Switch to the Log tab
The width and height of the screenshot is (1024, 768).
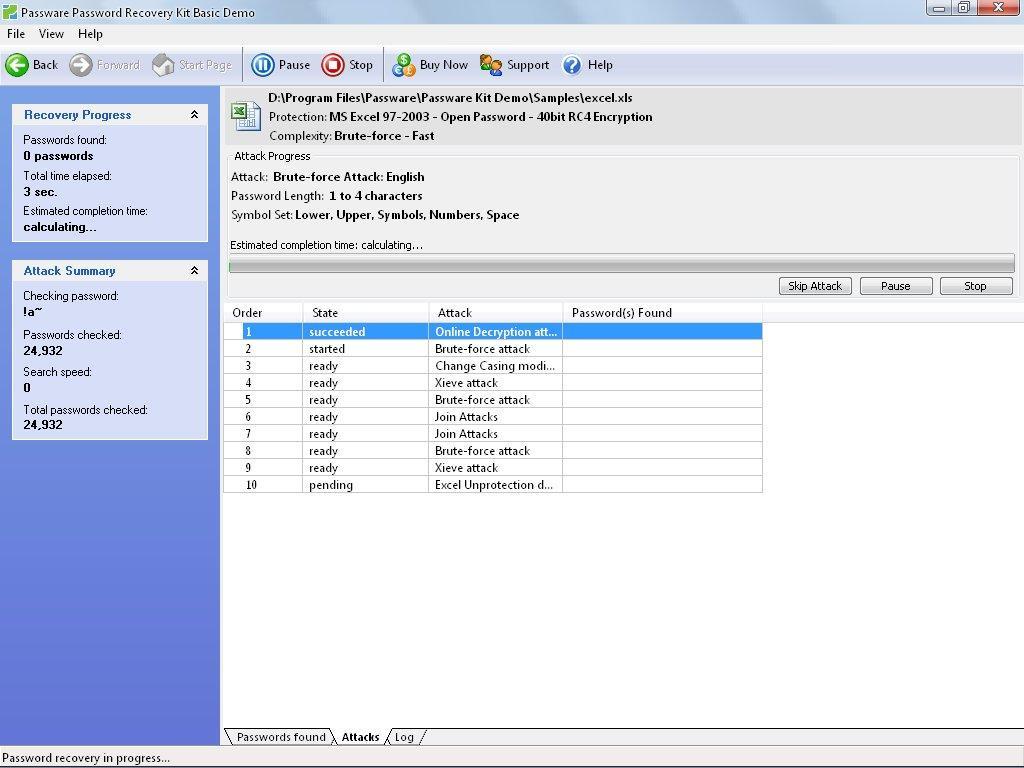click(x=404, y=737)
